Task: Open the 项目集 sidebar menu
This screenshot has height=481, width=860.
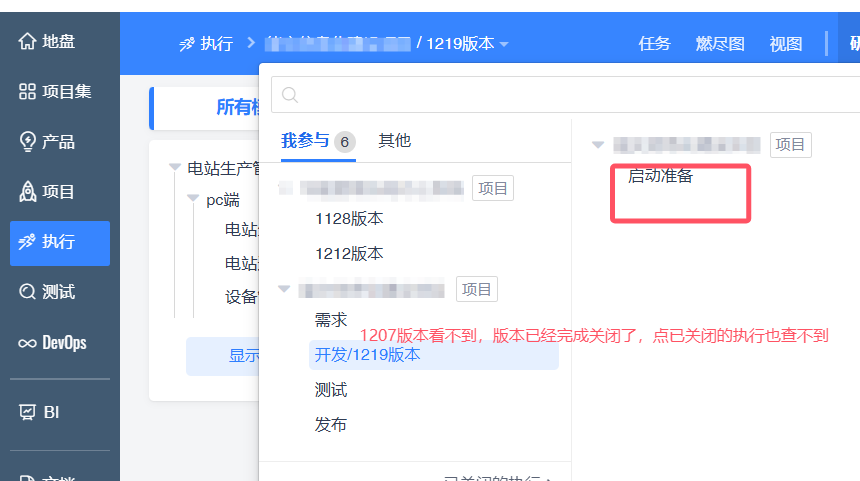Action: (60, 91)
